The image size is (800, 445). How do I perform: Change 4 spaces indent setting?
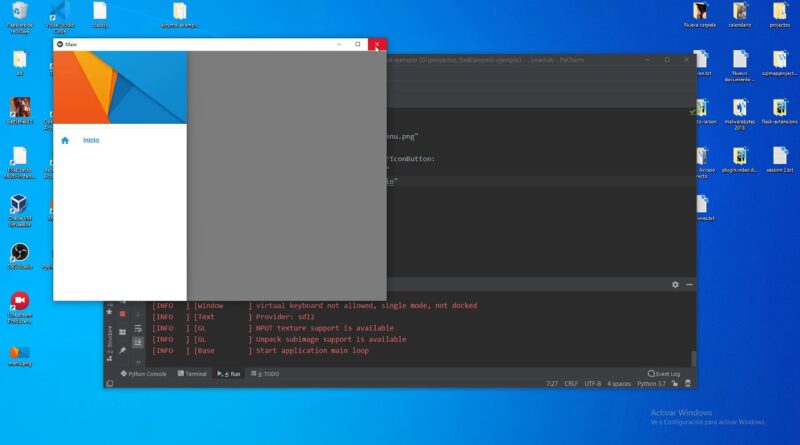click(x=619, y=384)
